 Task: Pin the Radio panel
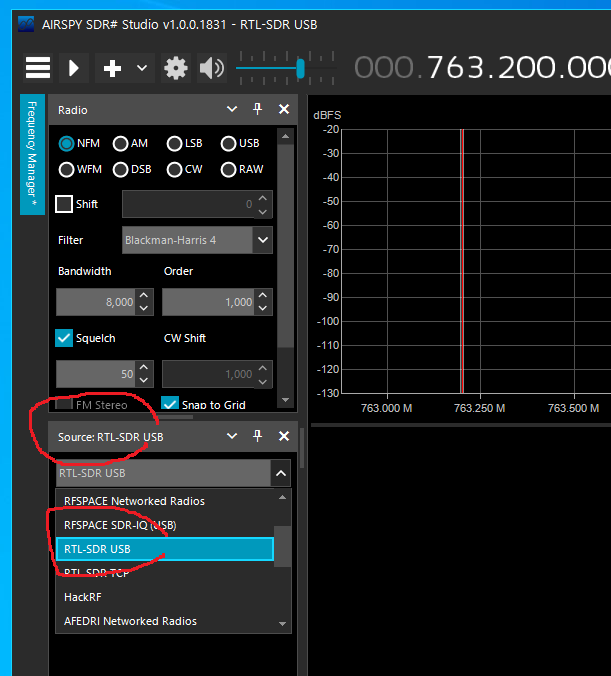coord(258,109)
